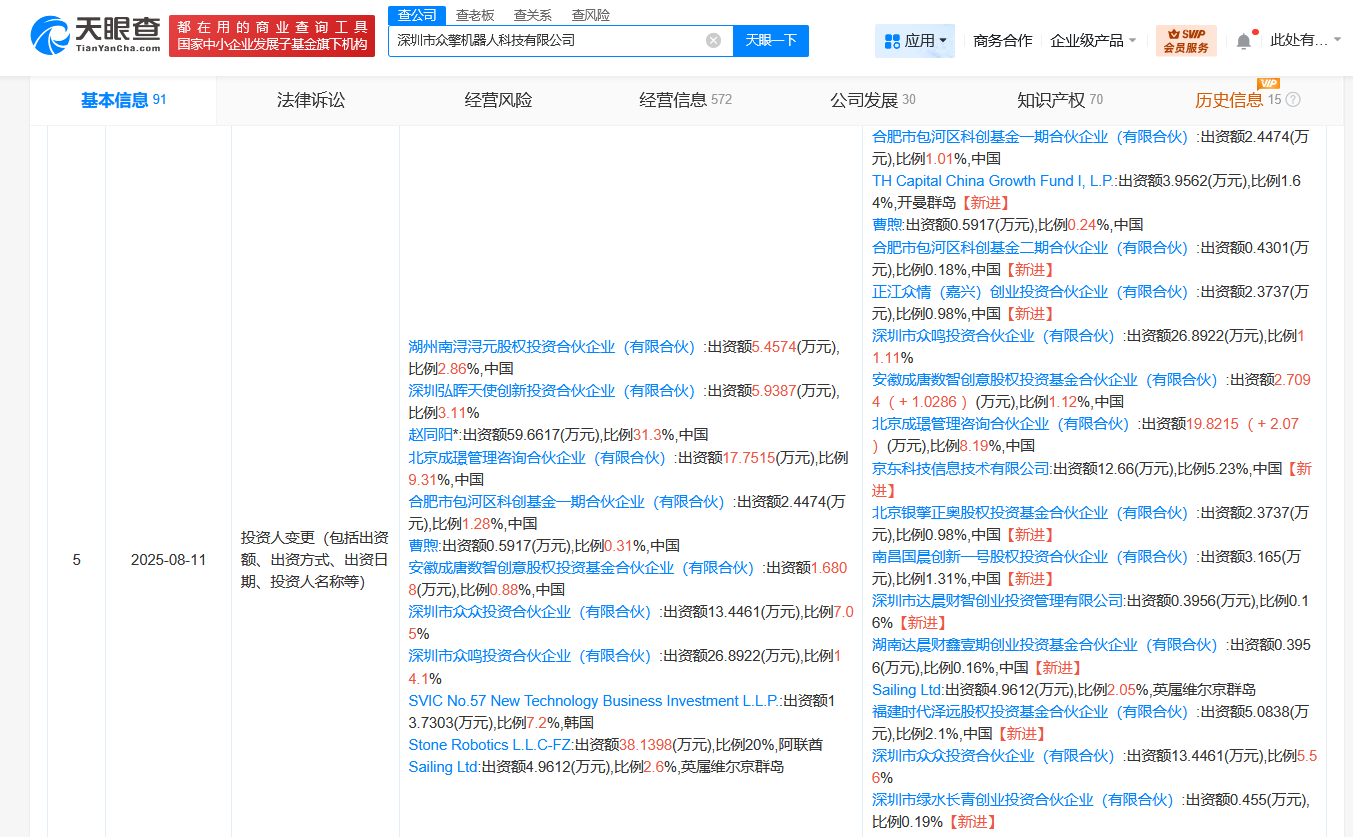Switch to the 经营信息 tab
The image size is (1353, 837).
[x=675, y=100]
